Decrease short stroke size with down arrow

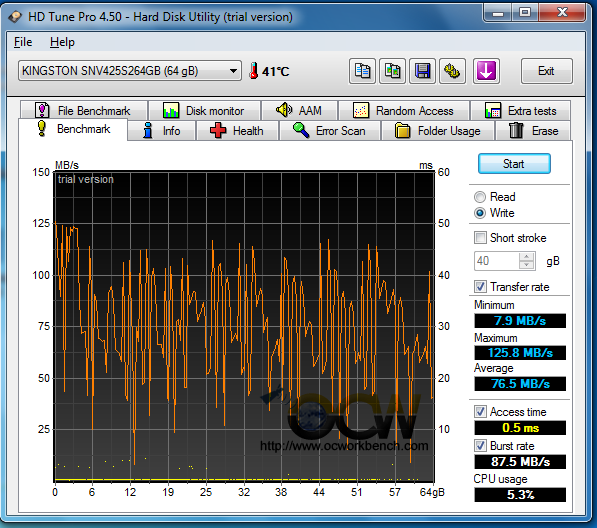527,265
